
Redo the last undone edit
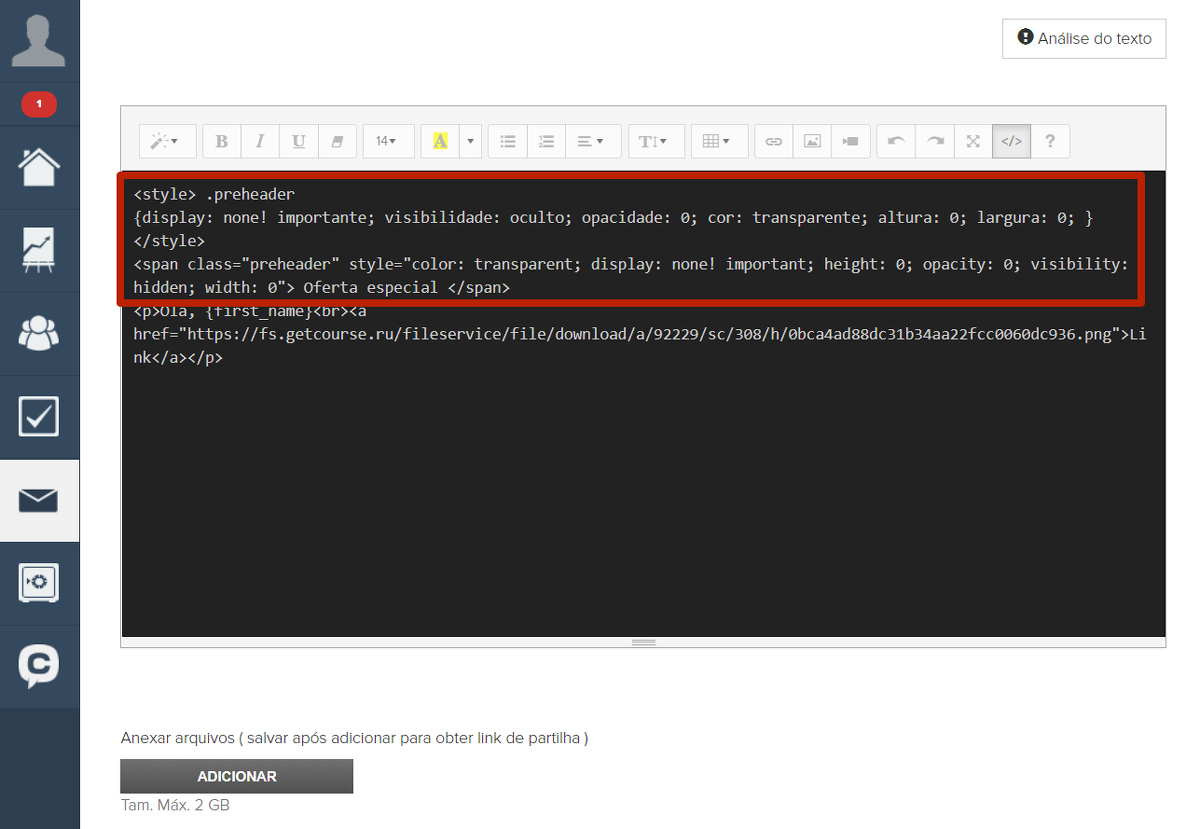[935, 142]
